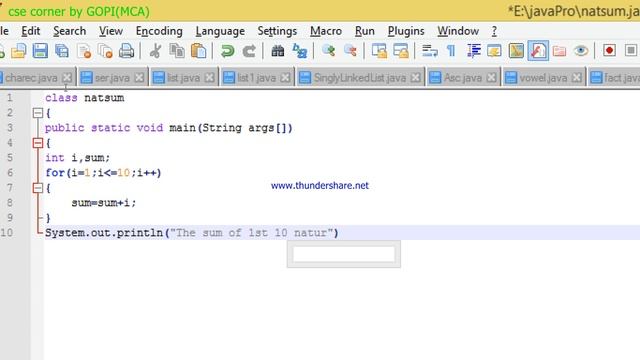Toggle monitoring with the eye icon
Image resolution: width=640 pixels, height=360 pixels.
tap(581, 51)
